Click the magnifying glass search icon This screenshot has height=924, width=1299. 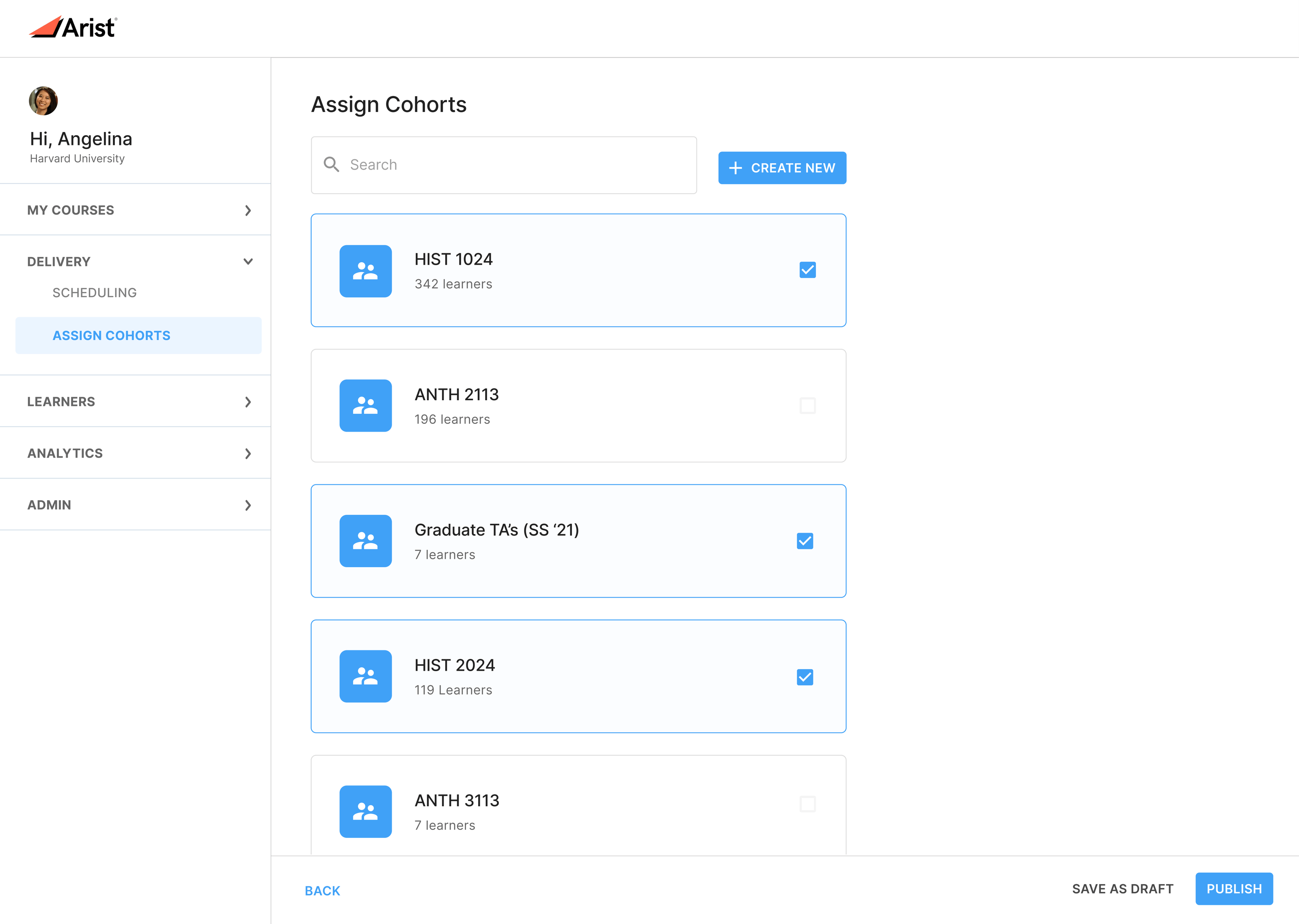click(332, 164)
